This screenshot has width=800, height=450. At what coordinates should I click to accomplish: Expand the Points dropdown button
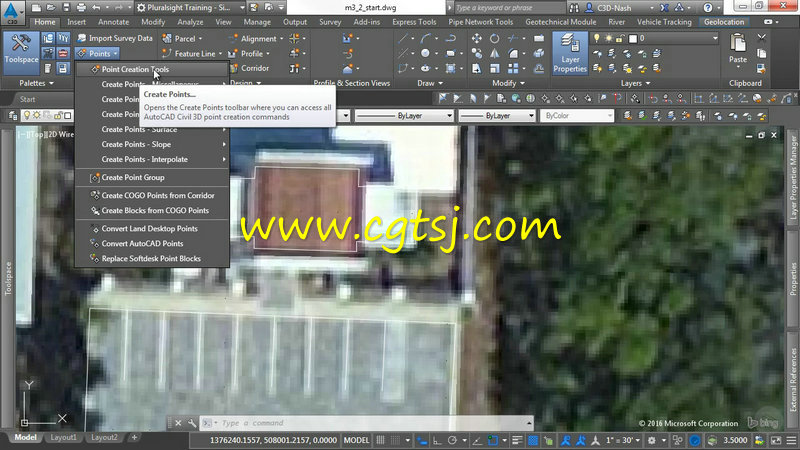tap(98, 53)
